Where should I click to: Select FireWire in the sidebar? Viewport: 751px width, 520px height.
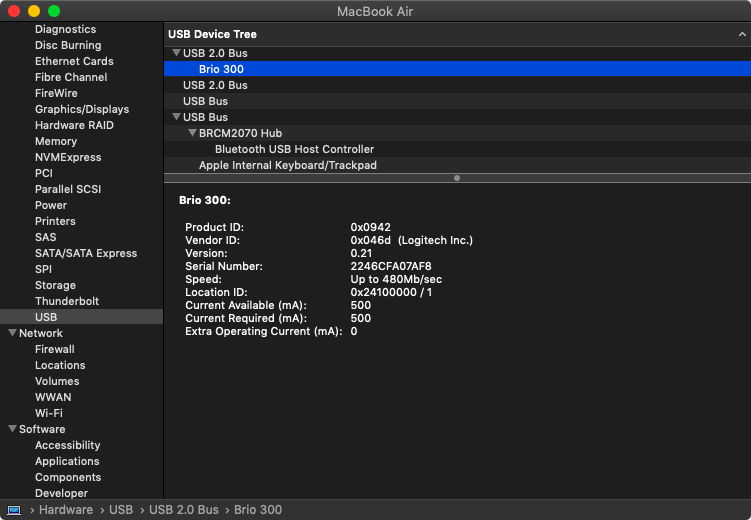click(x=56, y=93)
